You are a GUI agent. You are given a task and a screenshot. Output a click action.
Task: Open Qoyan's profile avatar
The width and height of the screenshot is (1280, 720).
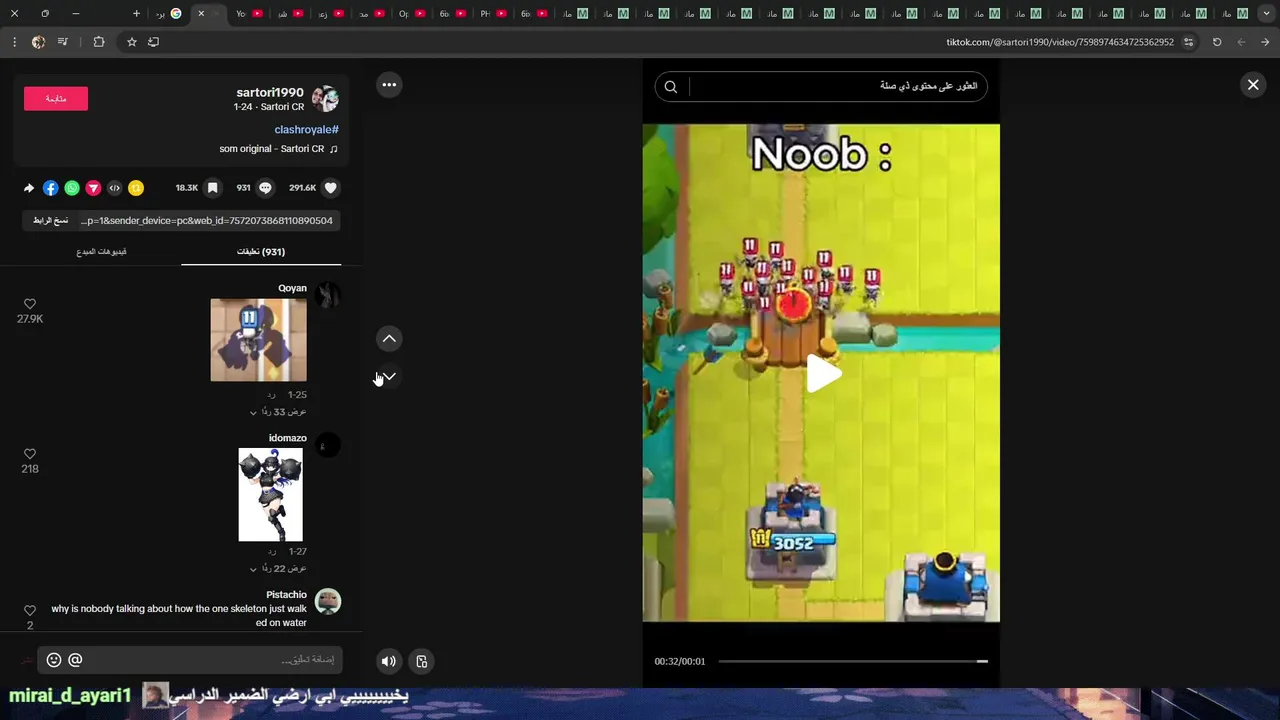tap(327, 295)
